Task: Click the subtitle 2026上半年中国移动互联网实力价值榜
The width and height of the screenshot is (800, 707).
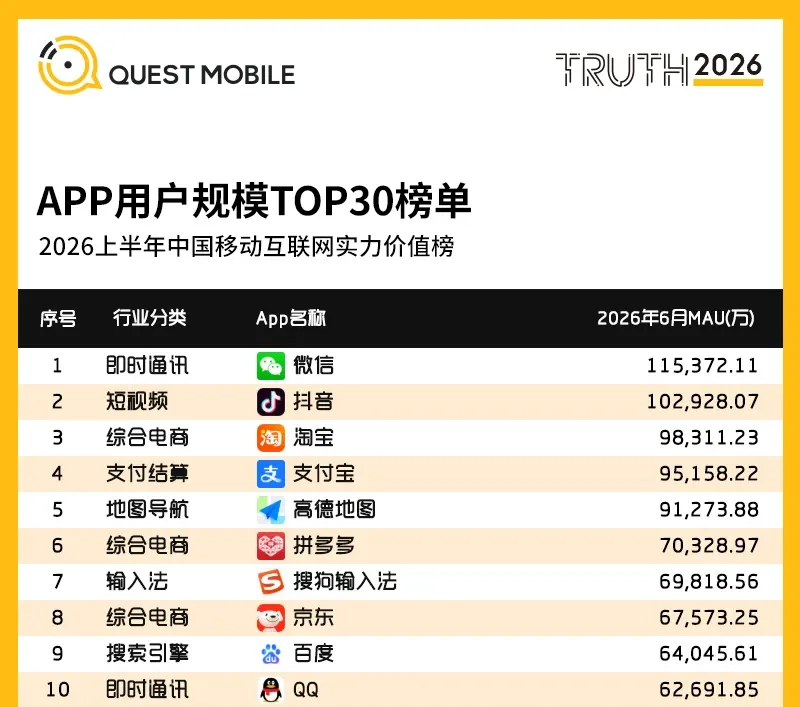Action: (x=246, y=246)
